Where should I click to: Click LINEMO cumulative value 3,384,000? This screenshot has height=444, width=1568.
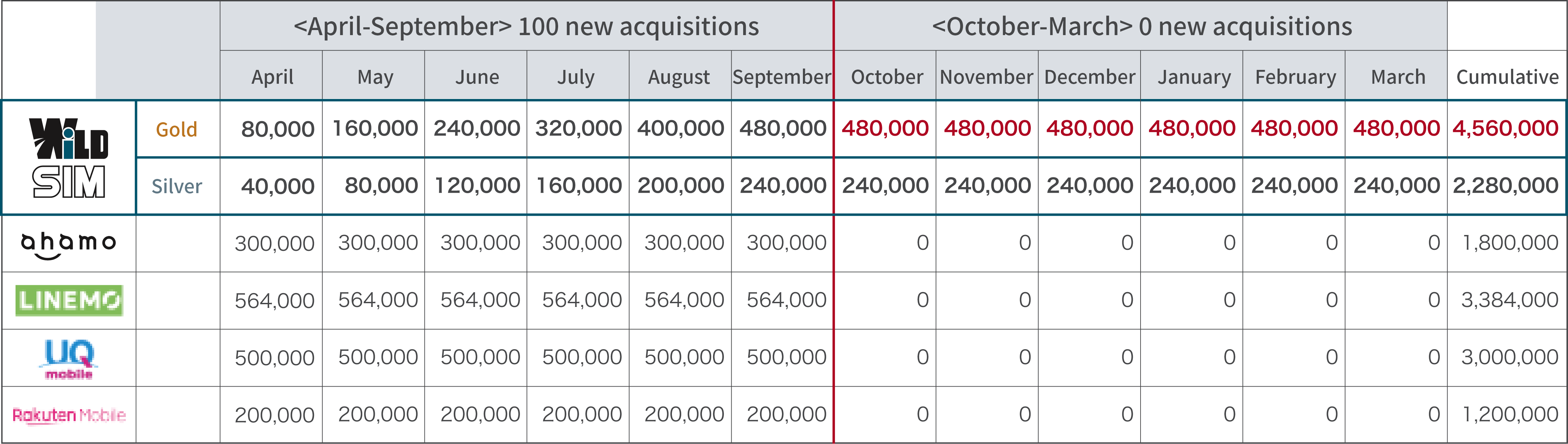coord(1509,300)
